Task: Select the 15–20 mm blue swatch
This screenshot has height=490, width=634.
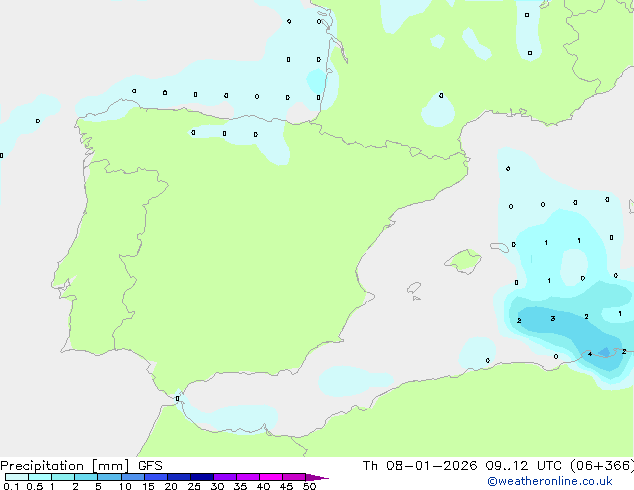Action: 156,477
